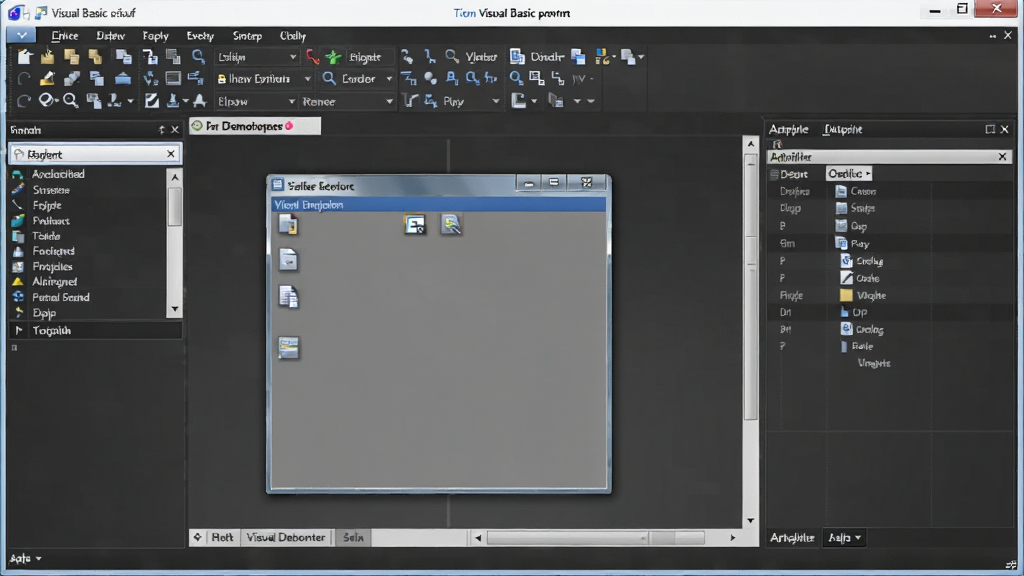Click the yellow triangle icon beside Alnirgned
This screenshot has width=1024, height=576.
18,281
